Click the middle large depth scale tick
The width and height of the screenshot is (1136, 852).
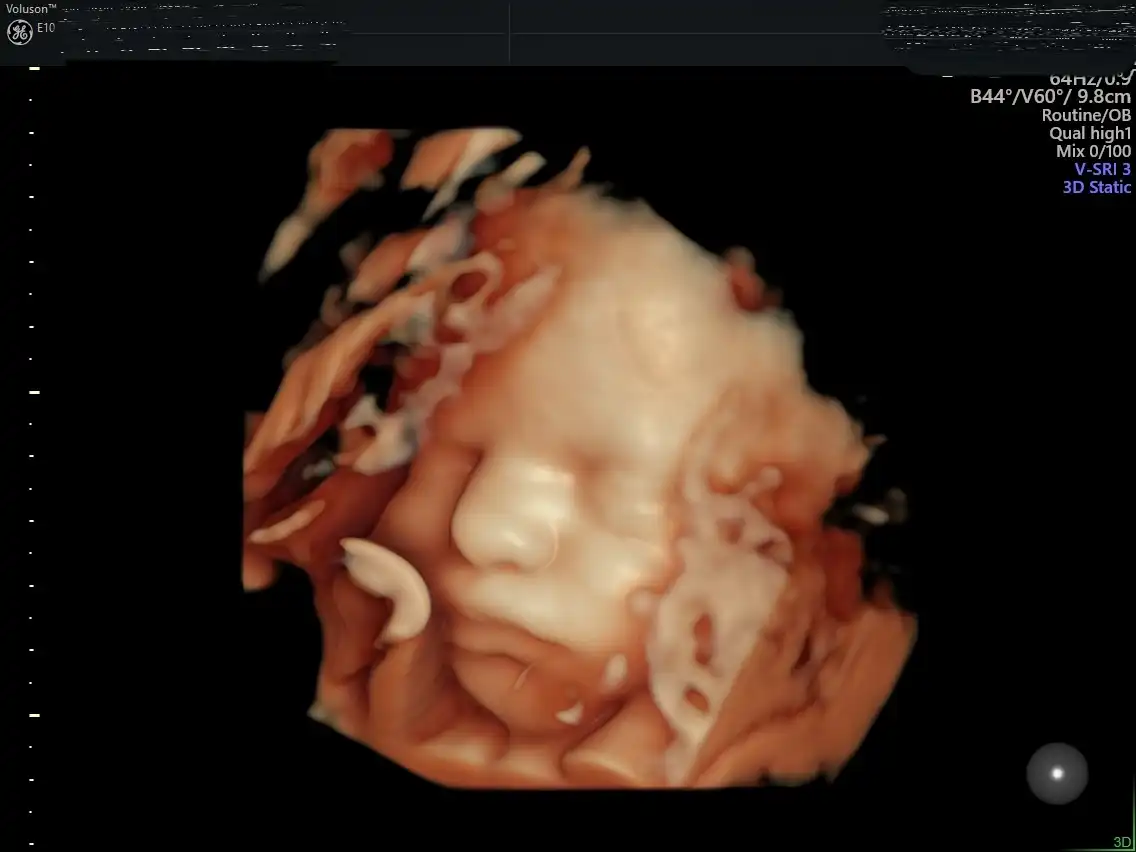pyautogui.click(x=34, y=392)
